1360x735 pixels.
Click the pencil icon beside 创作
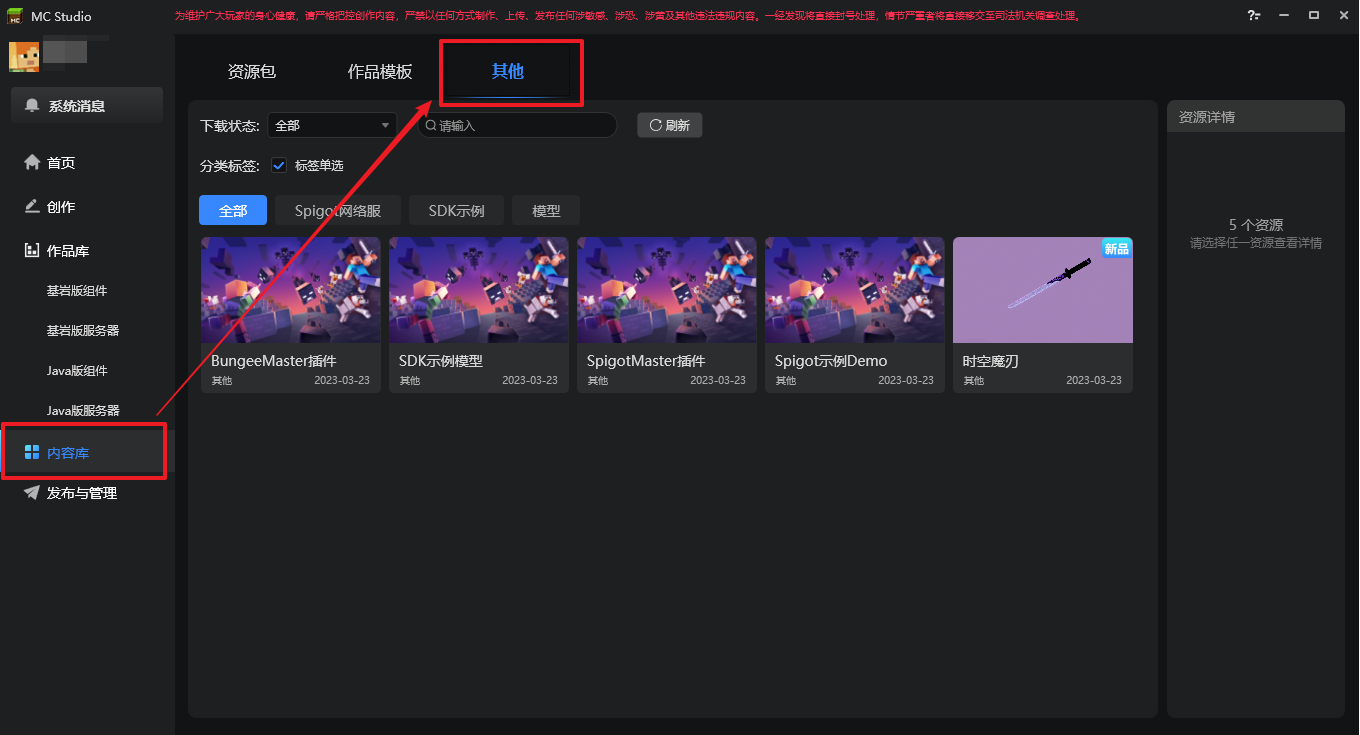tap(32, 206)
